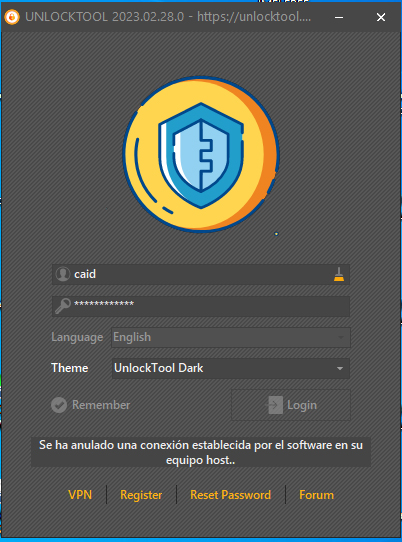Open the Language dropdown showing English

click(231, 337)
